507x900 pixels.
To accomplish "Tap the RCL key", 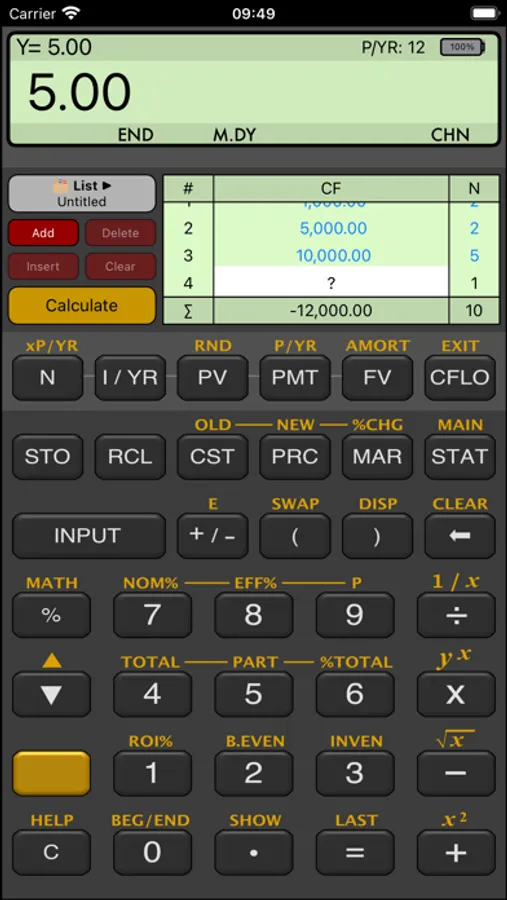I will tap(130, 457).
